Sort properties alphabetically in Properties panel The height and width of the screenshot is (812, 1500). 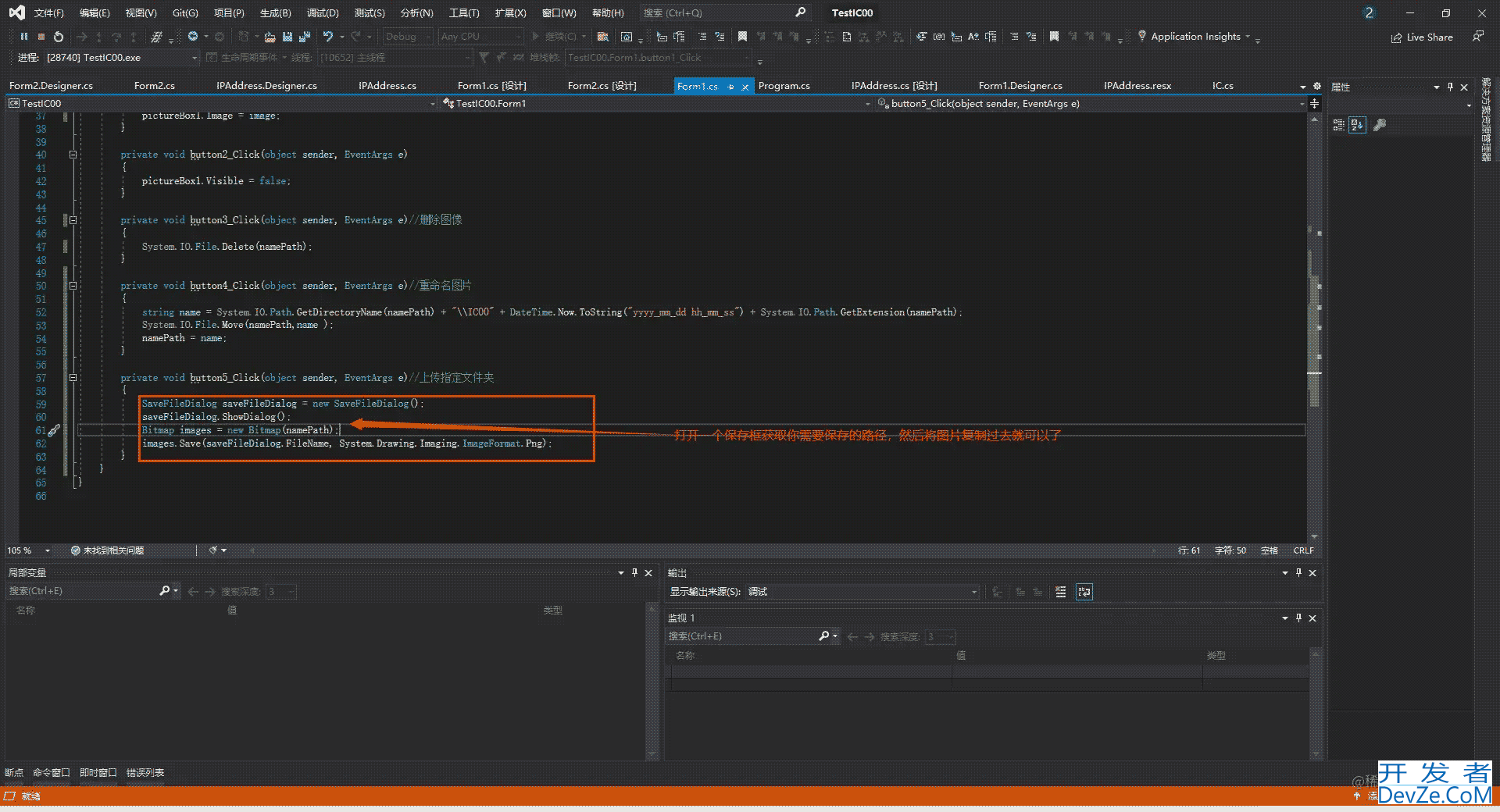coord(1358,125)
